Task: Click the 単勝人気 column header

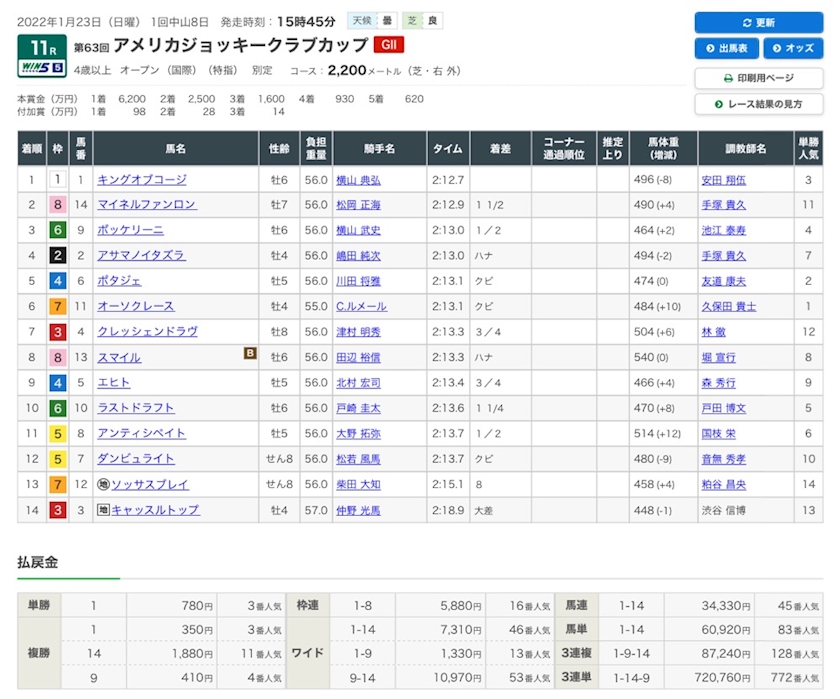Action: click(x=808, y=148)
